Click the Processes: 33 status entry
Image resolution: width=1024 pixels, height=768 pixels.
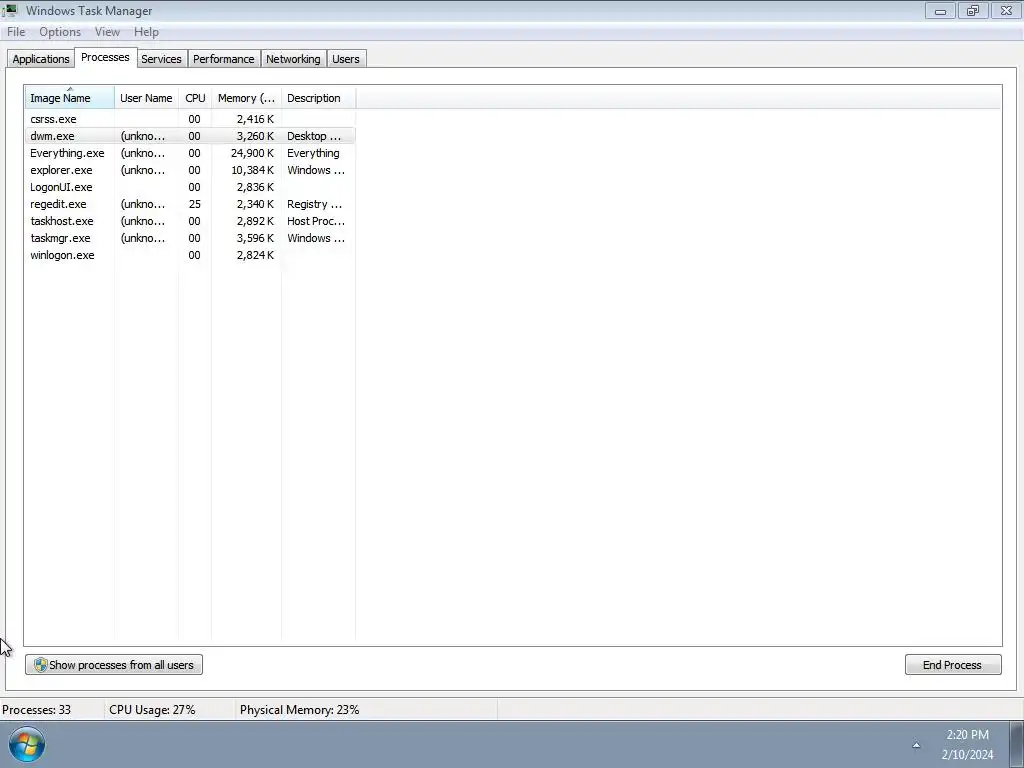point(37,710)
